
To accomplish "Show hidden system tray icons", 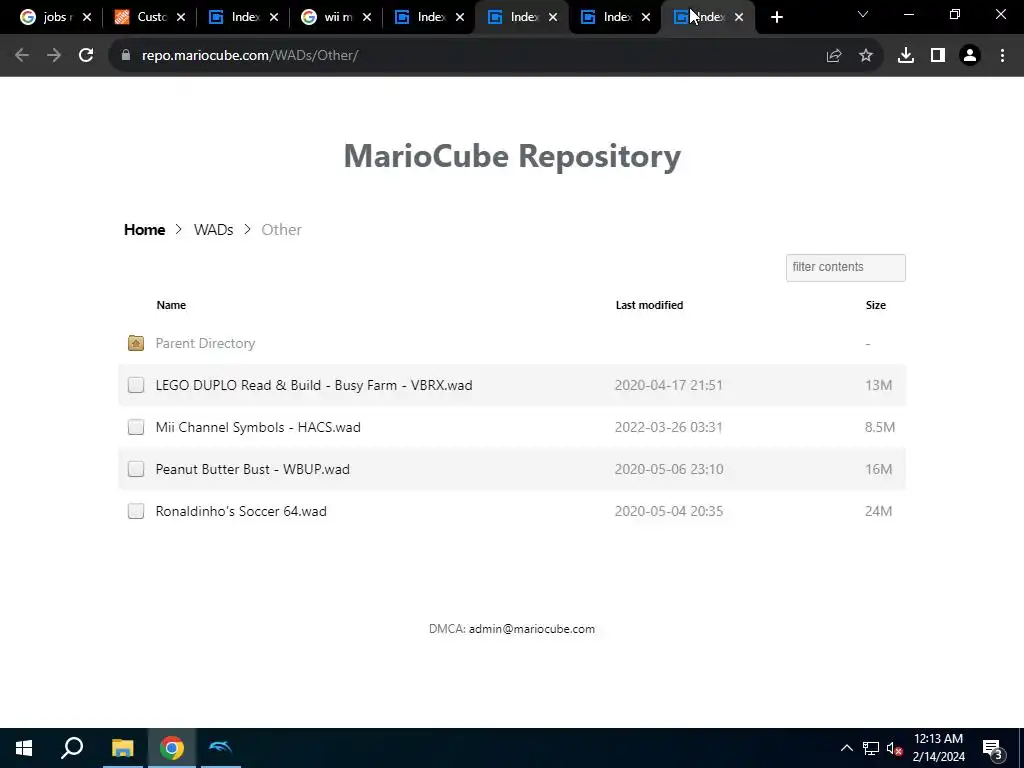I will [x=846, y=748].
